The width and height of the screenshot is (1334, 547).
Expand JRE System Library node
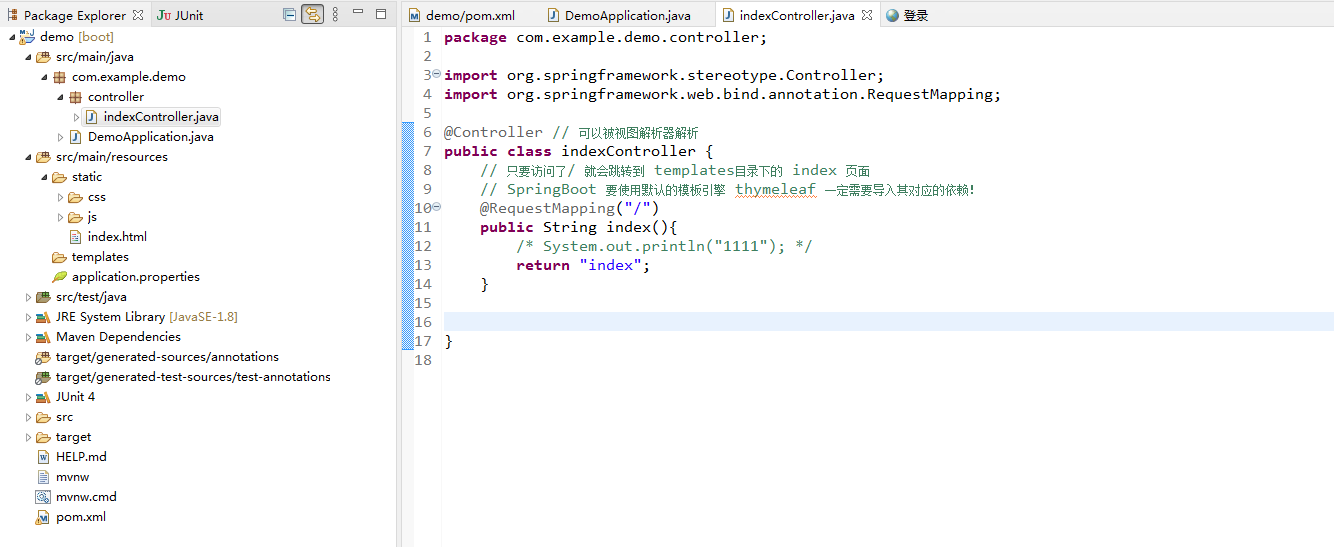coord(28,317)
